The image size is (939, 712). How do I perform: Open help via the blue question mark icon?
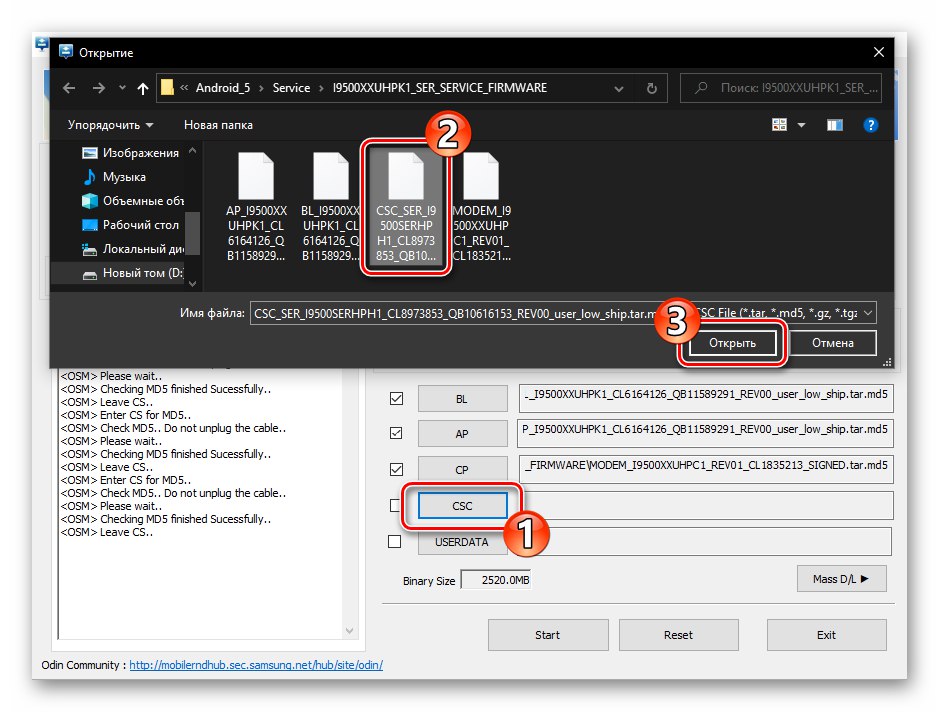(871, 124)
